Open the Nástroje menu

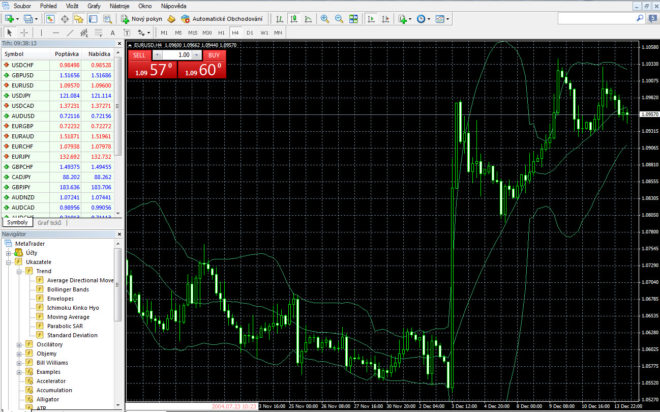point(119,6)
